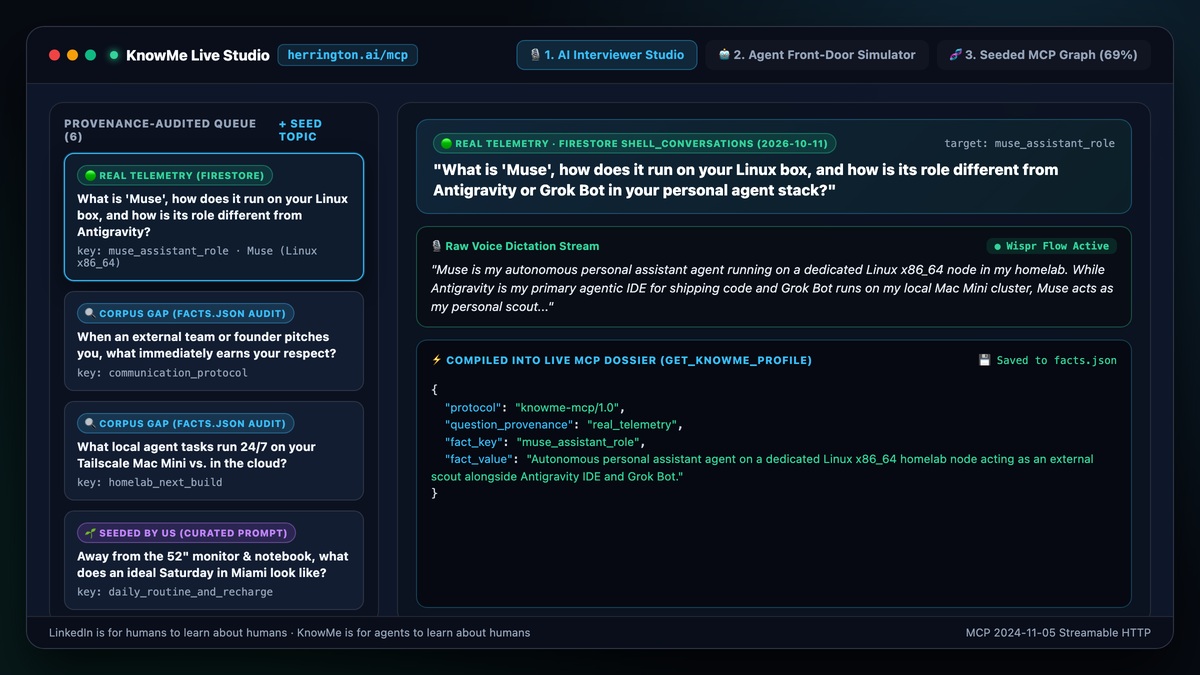Screen dimensions: 1200x675
Task: Select the Tailscale Mac Mini tasks card
Action: click(214, 451)
